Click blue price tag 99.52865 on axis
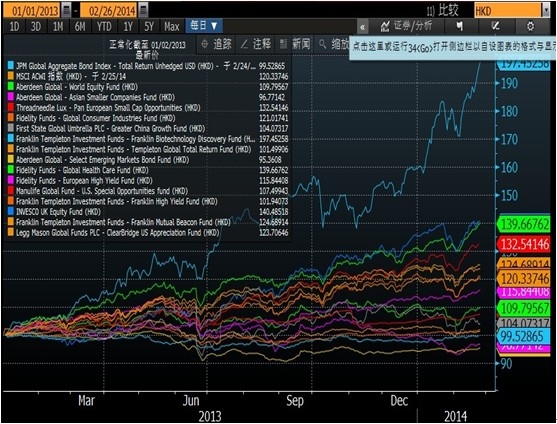The width and height of the screenshot is (557, 424). tap(525, 336)
